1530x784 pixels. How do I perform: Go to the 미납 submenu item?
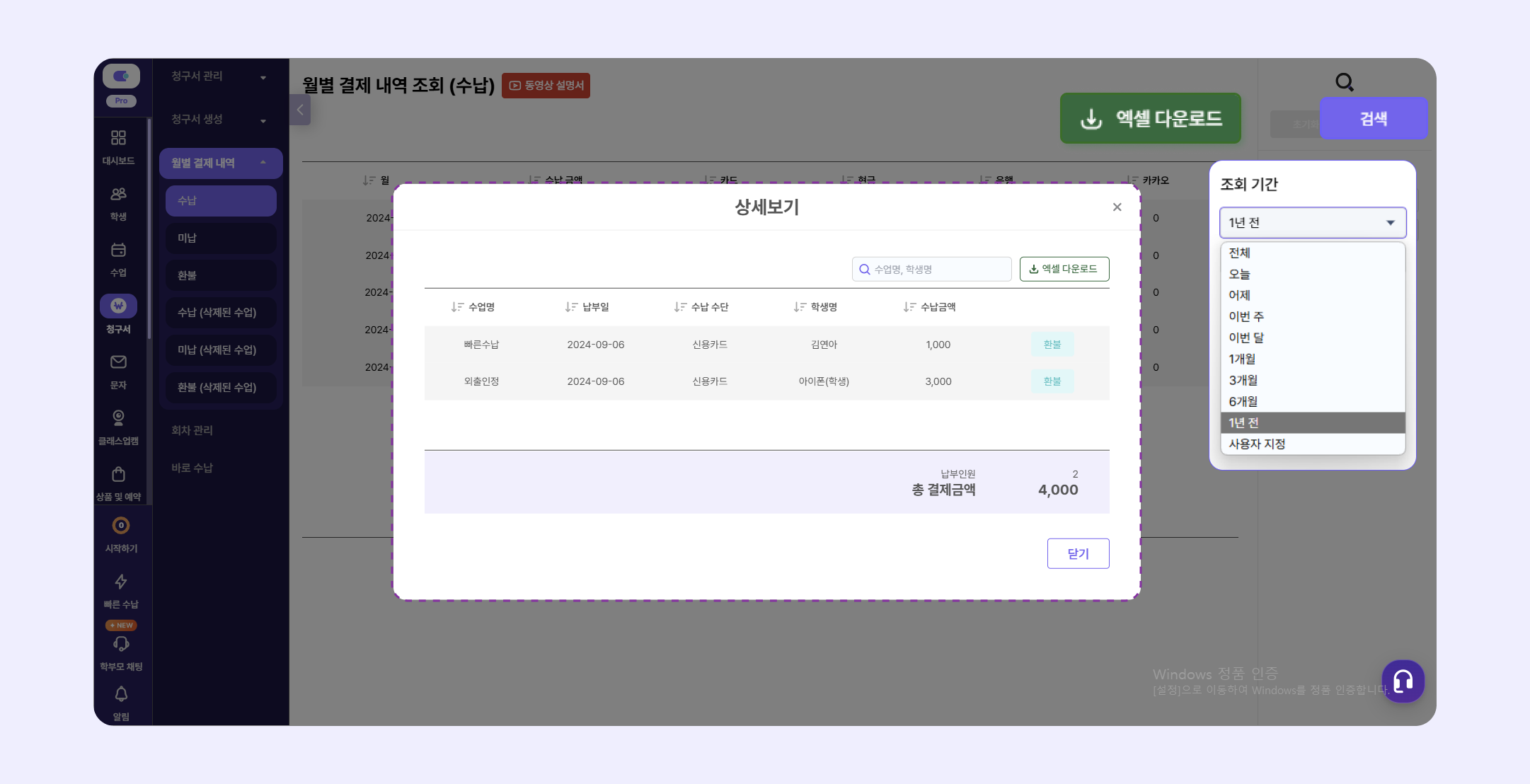coord(221,238)
